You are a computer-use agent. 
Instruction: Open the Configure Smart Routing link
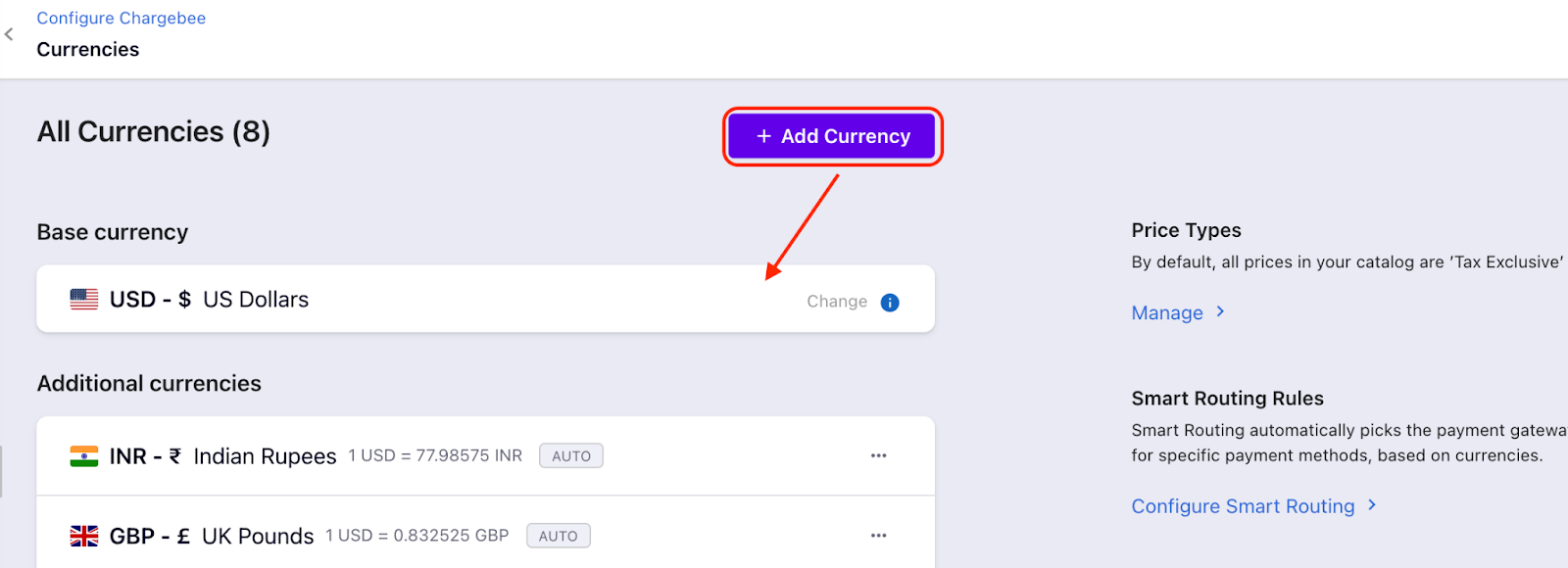[1243, 506]
